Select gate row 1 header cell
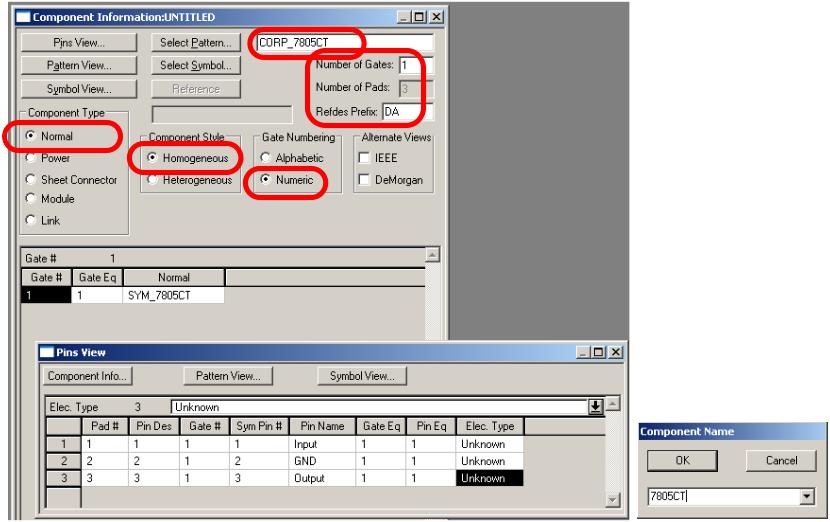Screen dimensions: 830x522 [x=46, y=295]
